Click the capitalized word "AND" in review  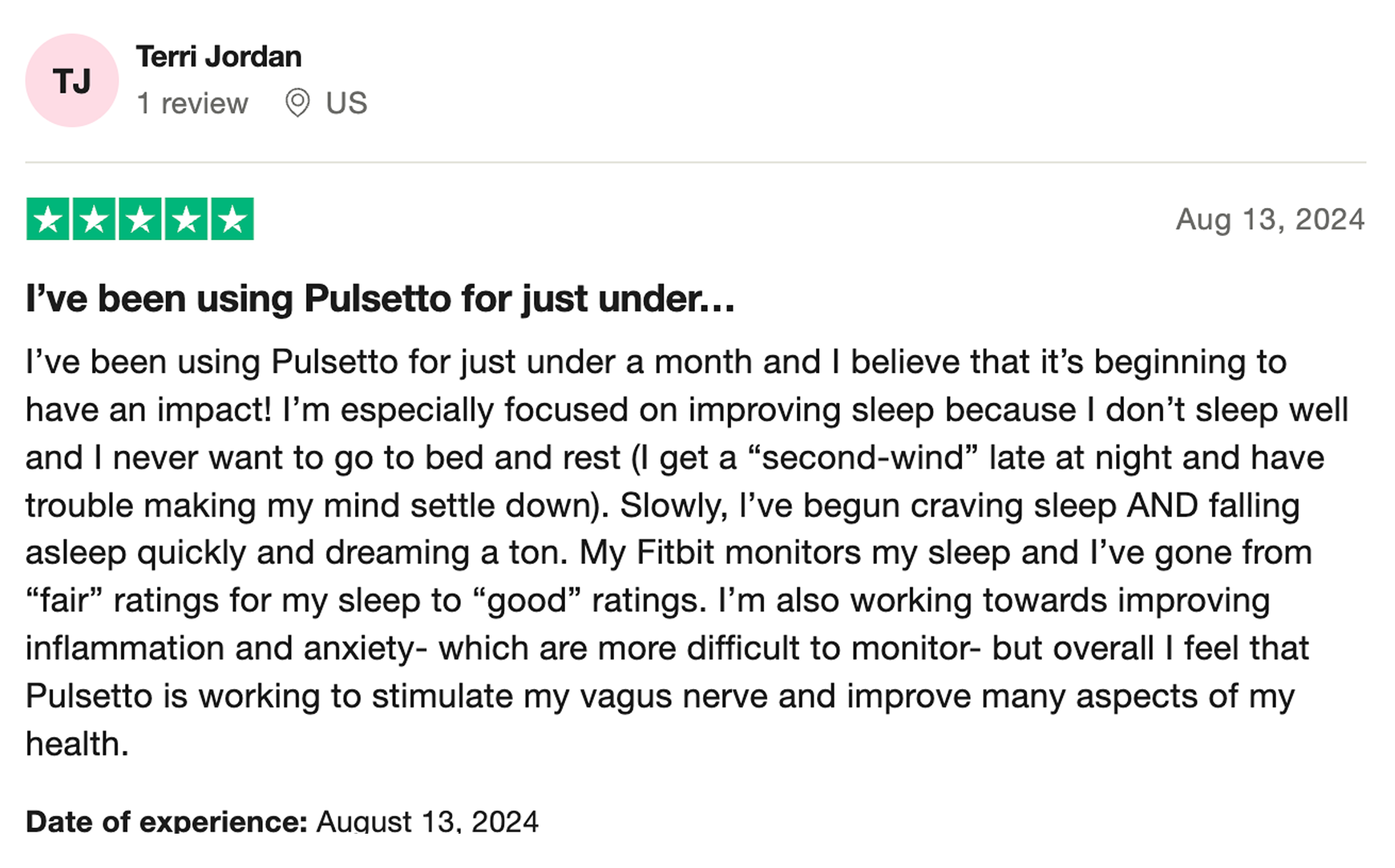[x=1163, y=505]
